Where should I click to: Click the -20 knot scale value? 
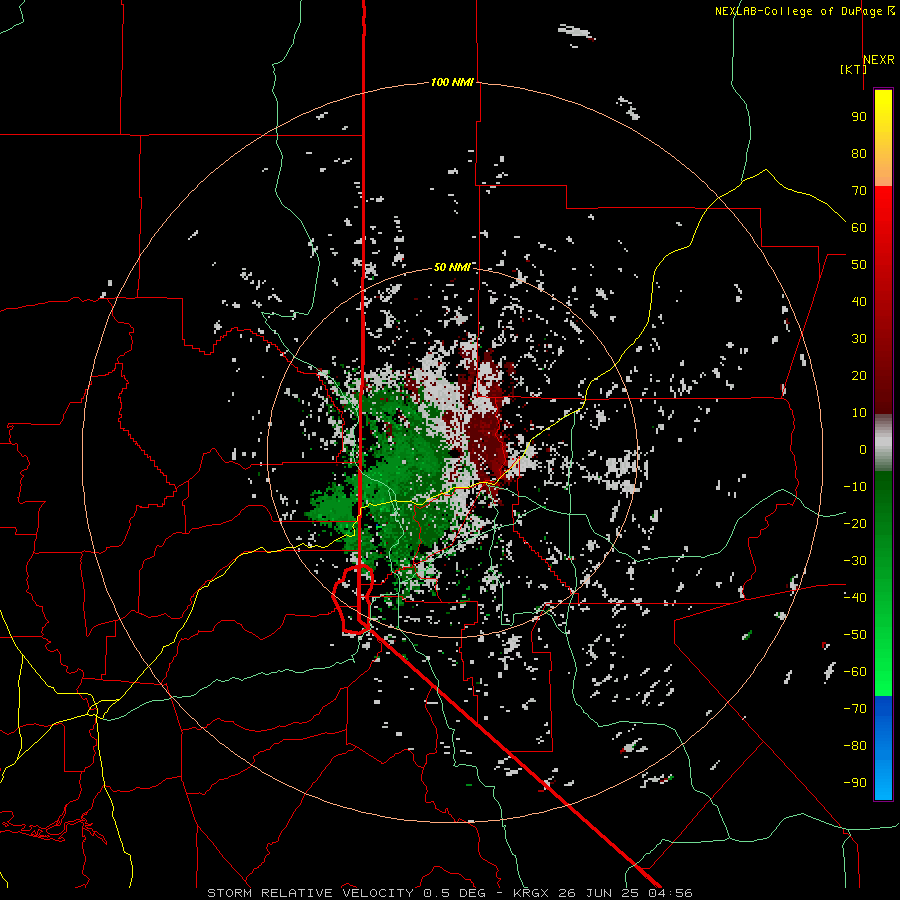pos(855,523)
